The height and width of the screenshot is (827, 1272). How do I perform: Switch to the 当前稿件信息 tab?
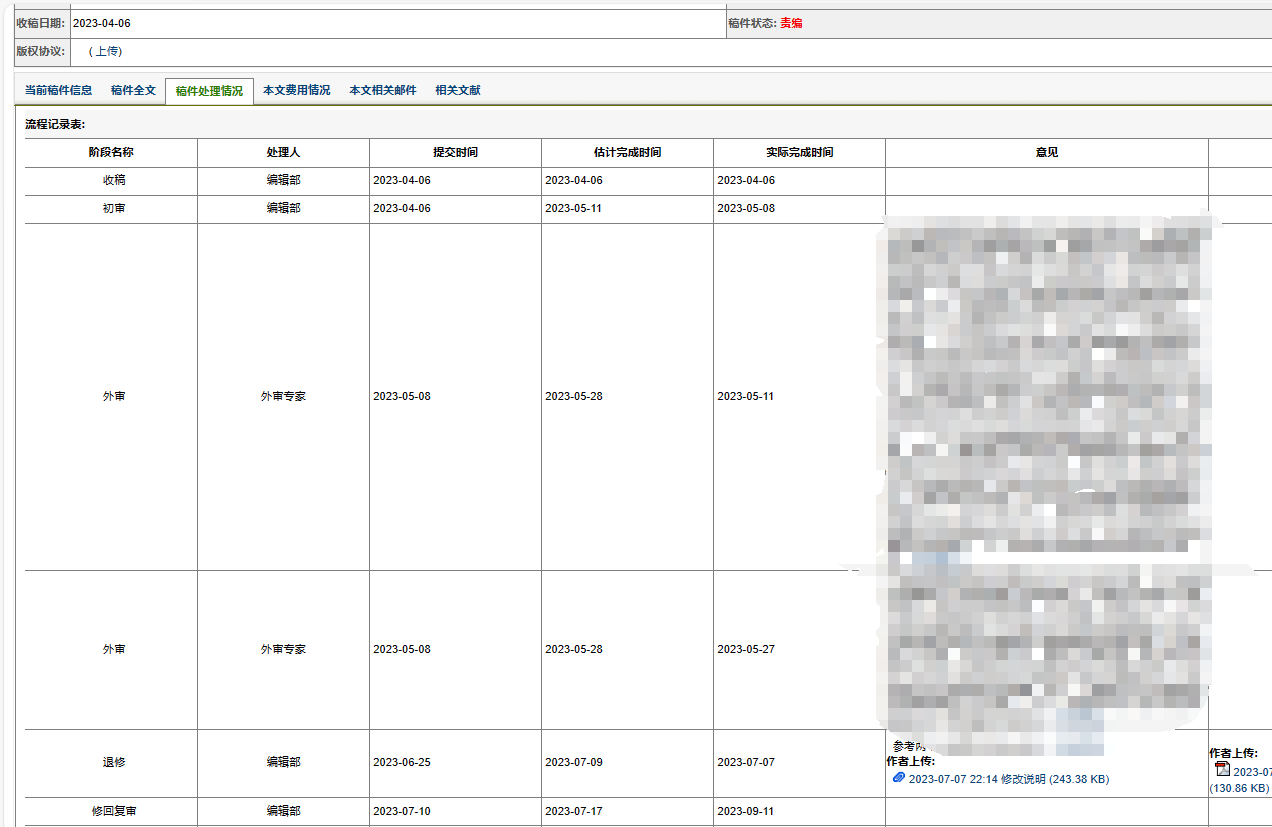pyautogui.click(x=58, y=90)
